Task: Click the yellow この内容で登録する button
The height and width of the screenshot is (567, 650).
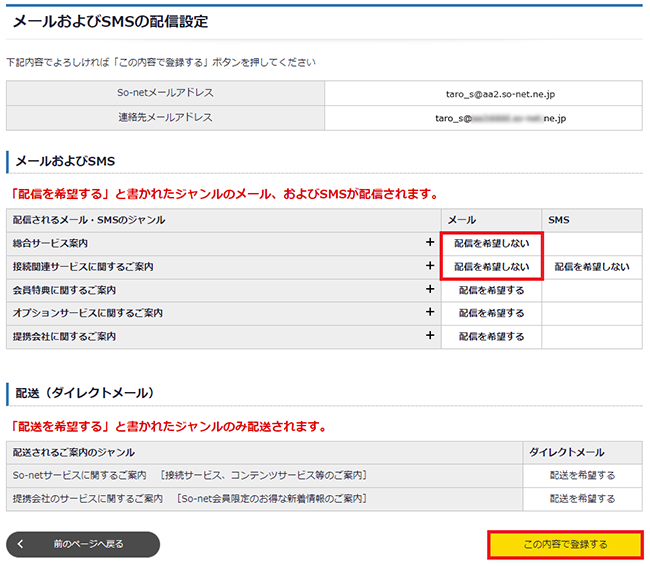Action: tap(565, 545)
